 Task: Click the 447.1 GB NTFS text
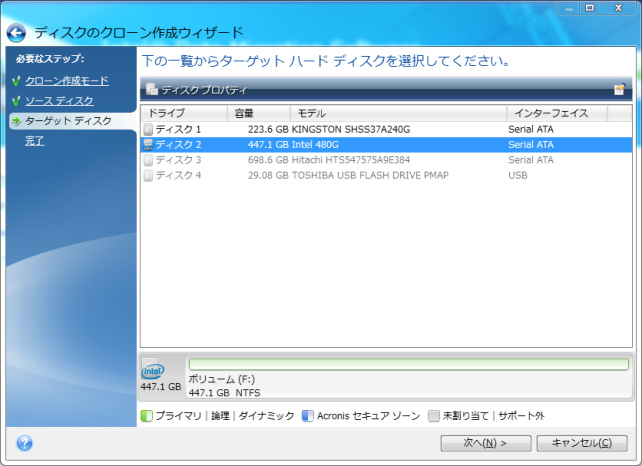(224, 393)
